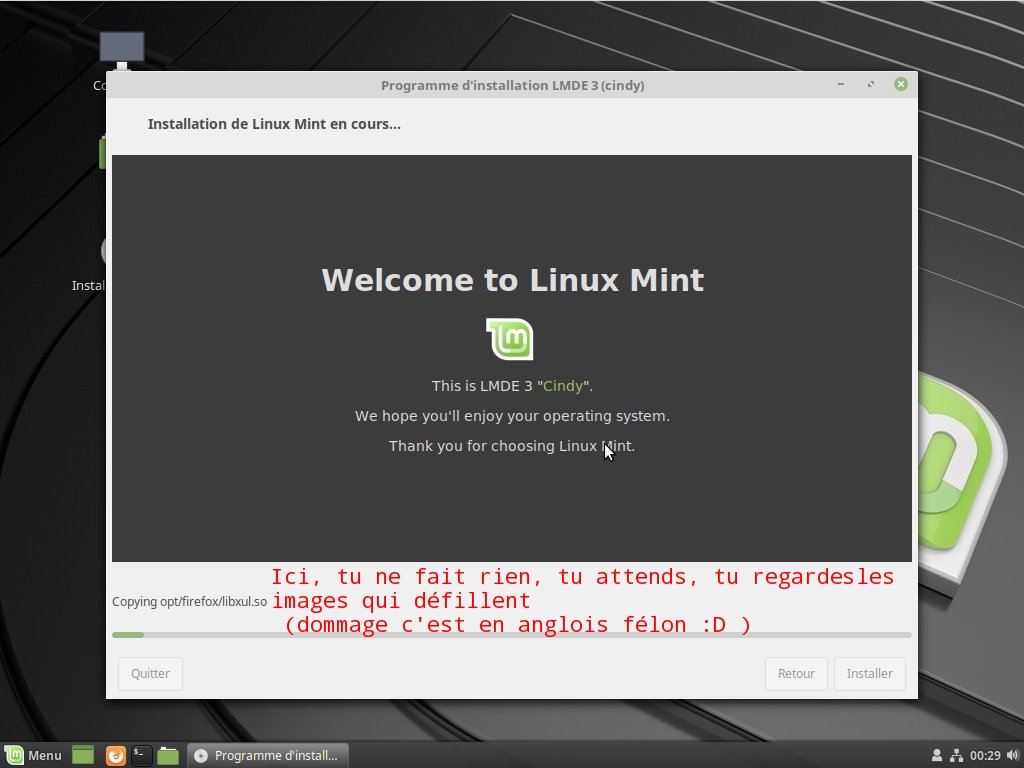
Task: Click the Show Desktop taskbar icon
Action: [x=83, y=755]
